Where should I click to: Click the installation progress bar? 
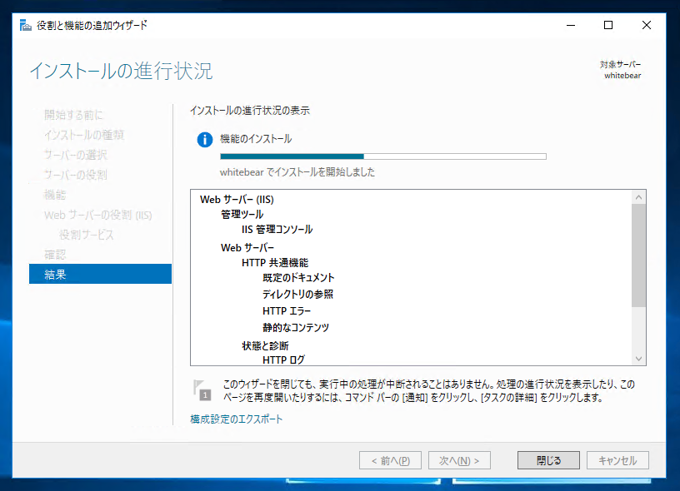pos(383,156)
